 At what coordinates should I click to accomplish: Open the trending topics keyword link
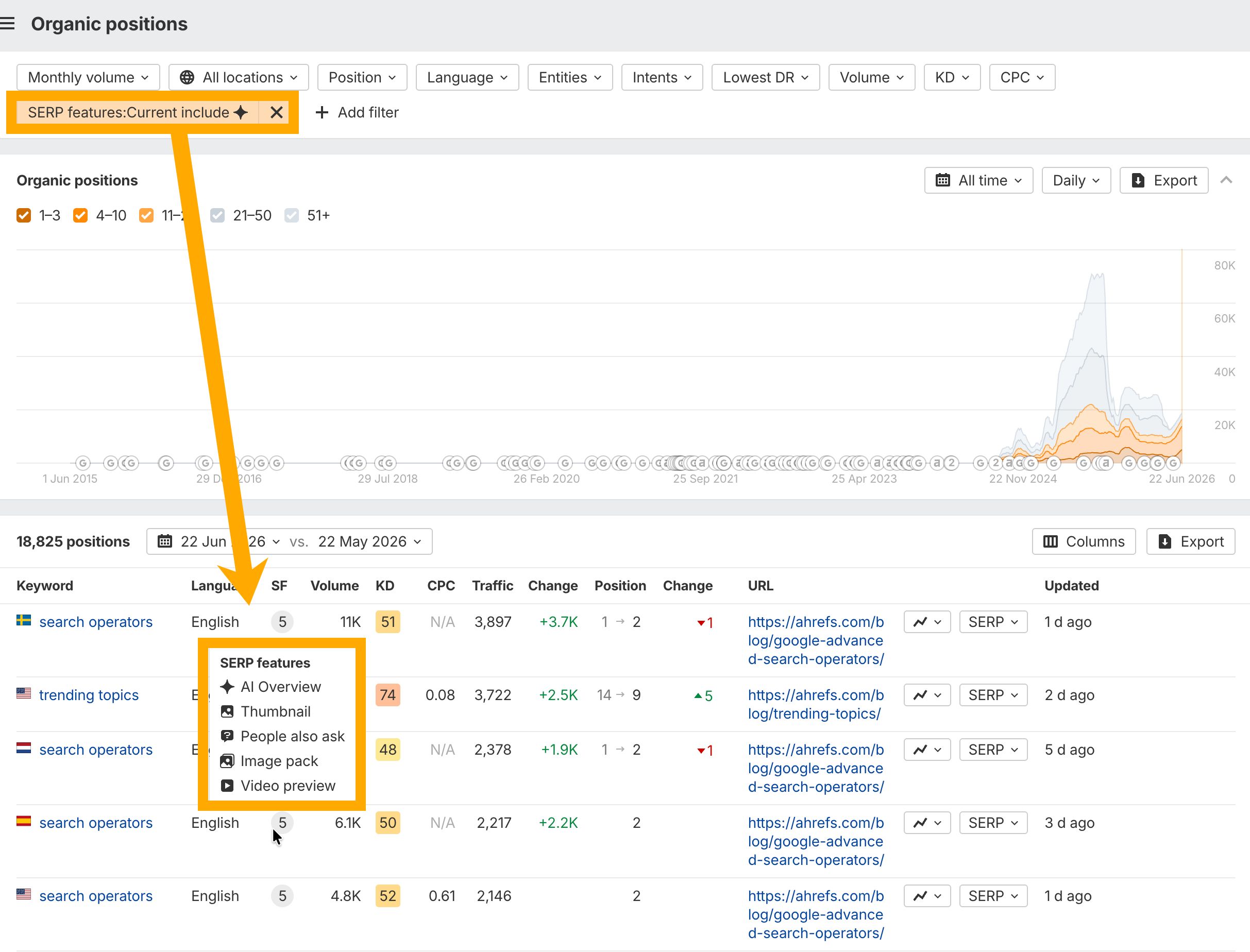pos(89,695)
